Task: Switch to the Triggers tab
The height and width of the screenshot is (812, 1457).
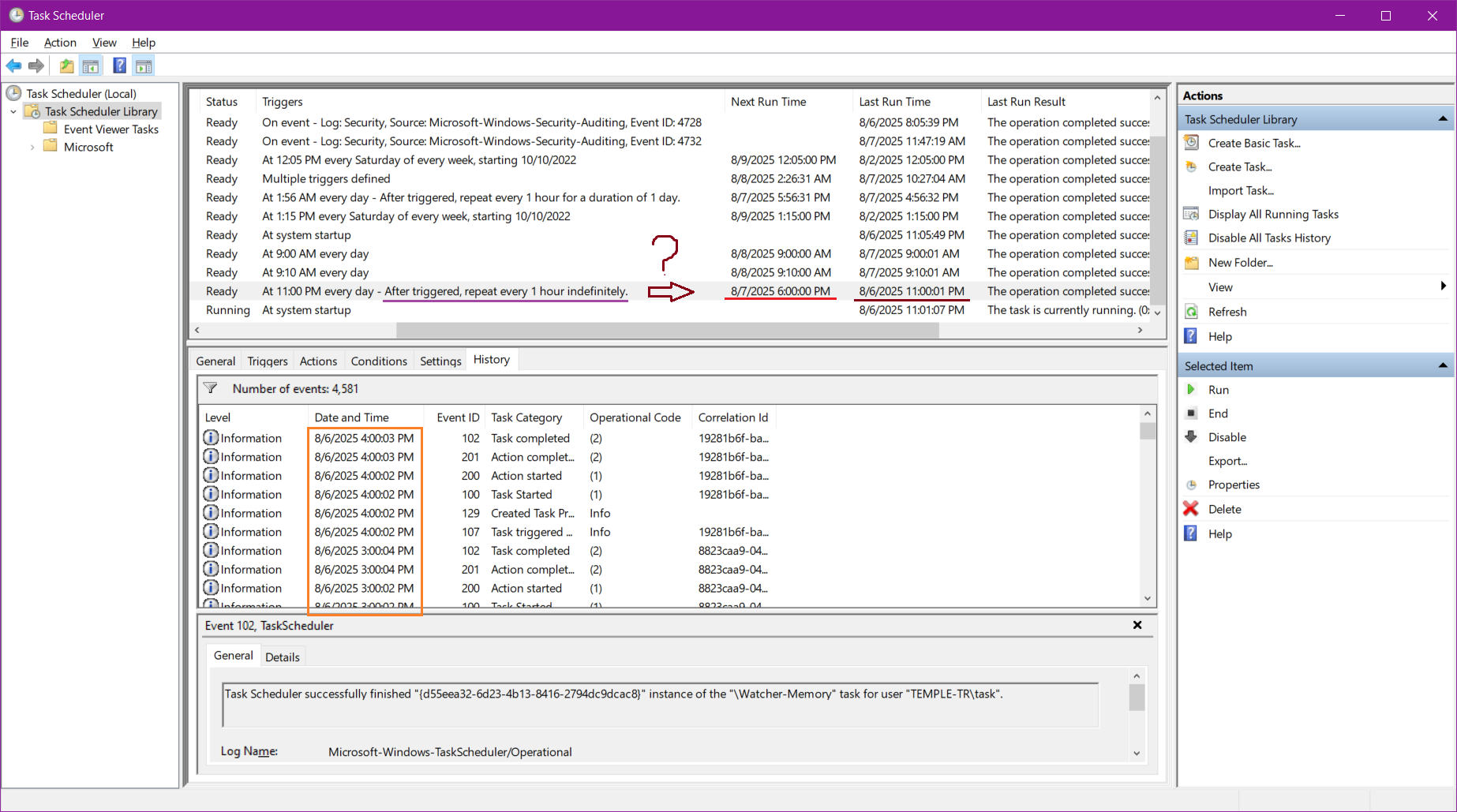Action: 268,361
